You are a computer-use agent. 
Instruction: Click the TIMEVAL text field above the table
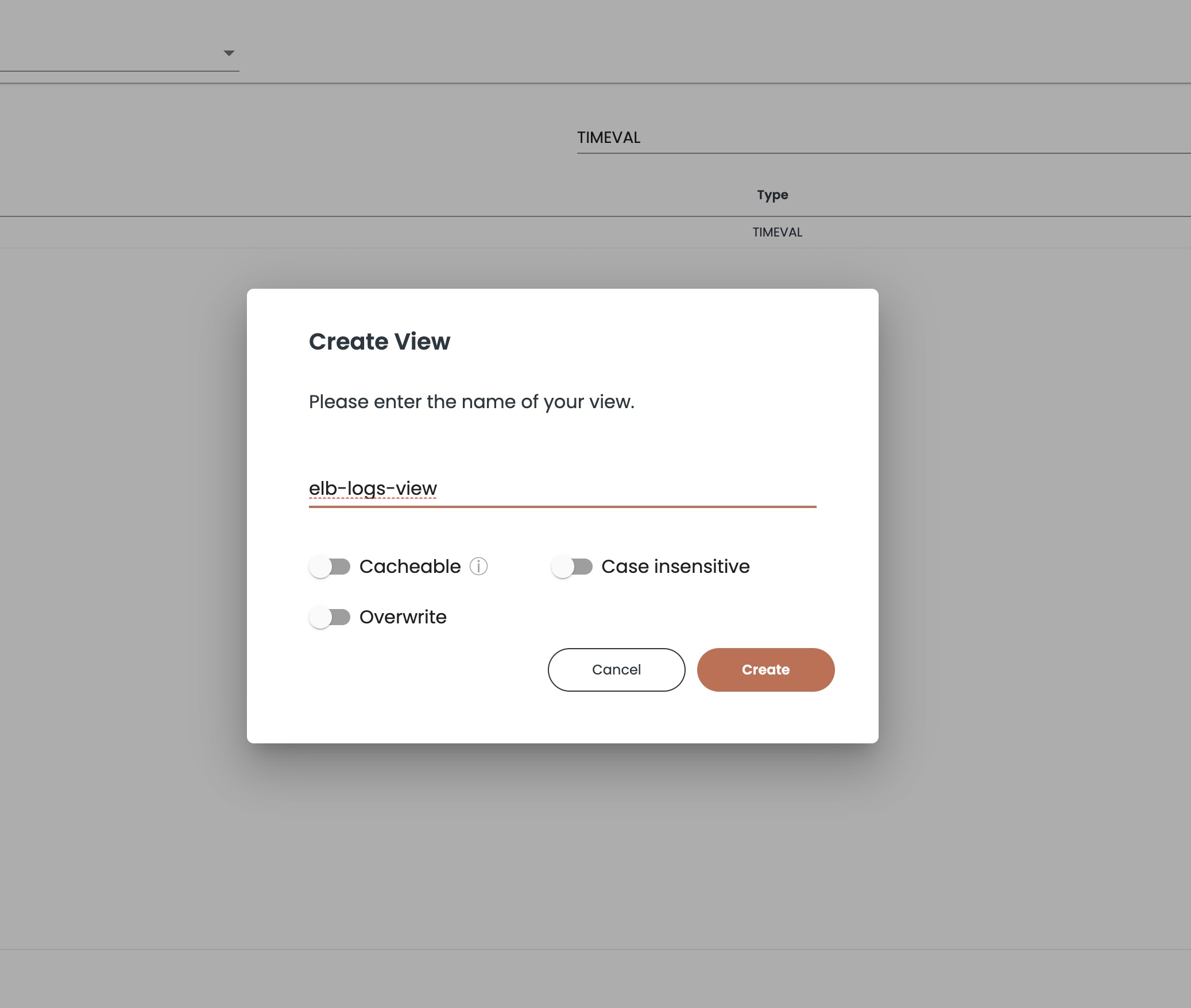pos(884,138)
